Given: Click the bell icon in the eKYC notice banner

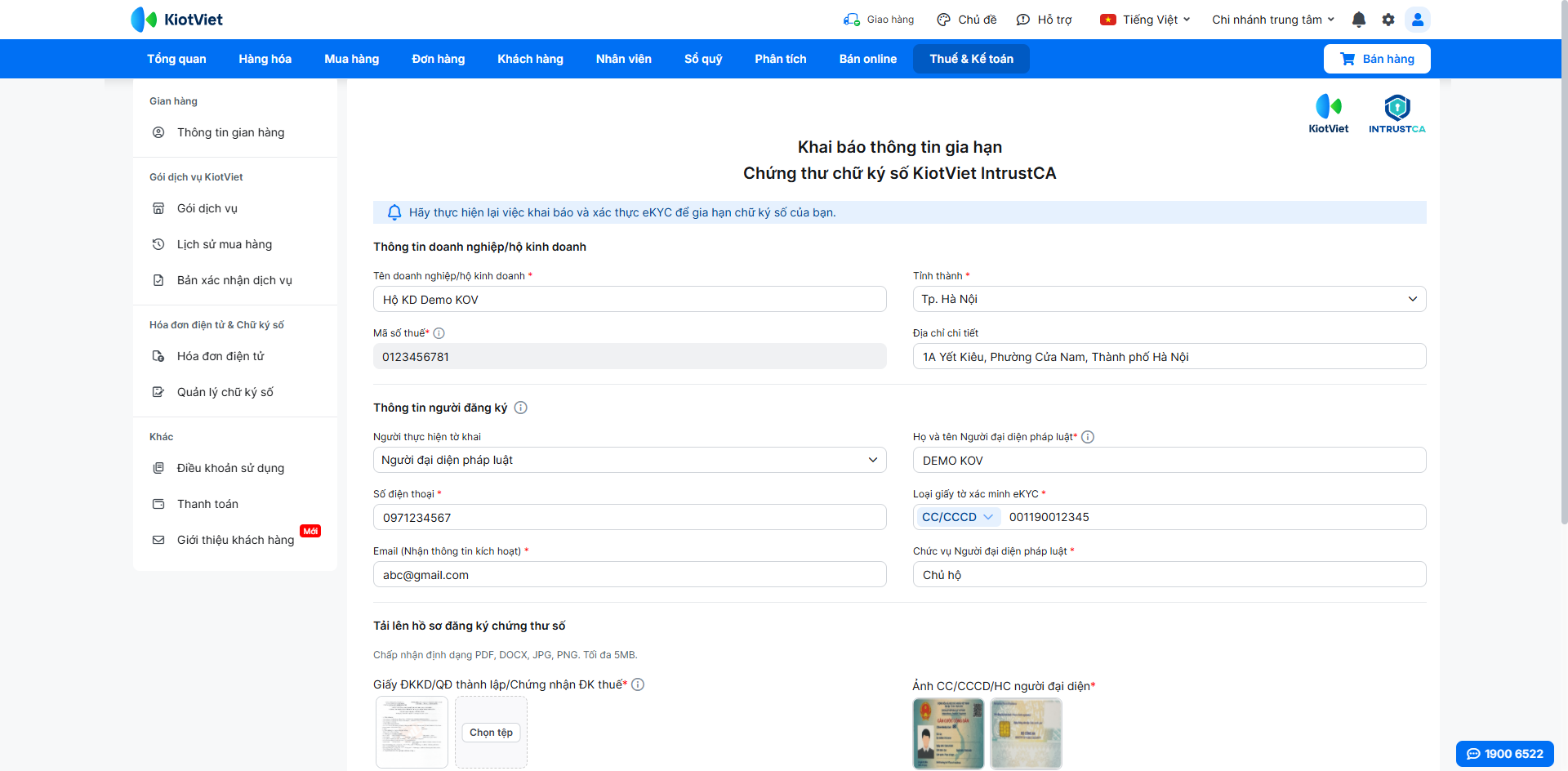Looking at the screenshot, I should (394, 212).
